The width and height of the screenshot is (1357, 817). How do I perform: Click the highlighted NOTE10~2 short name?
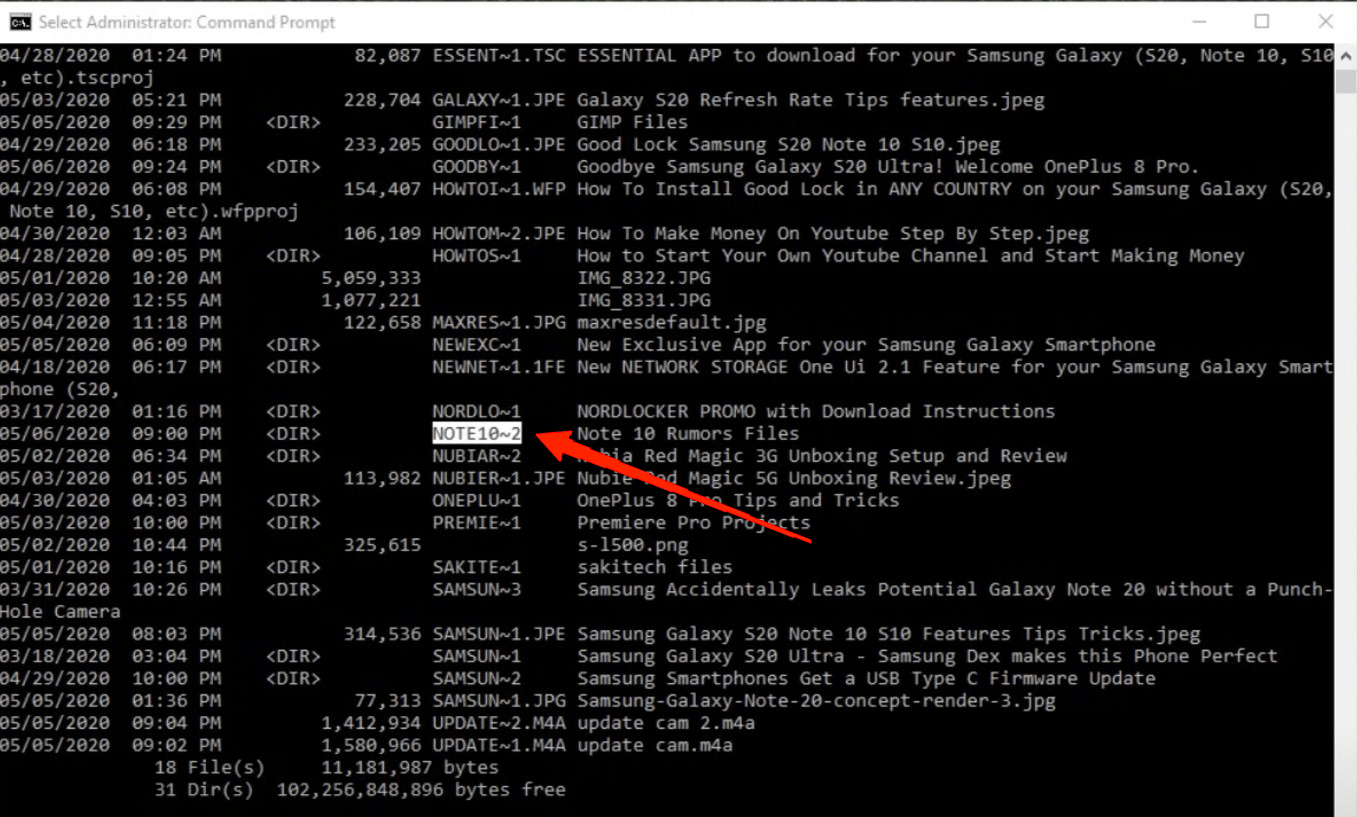(477, 433)
